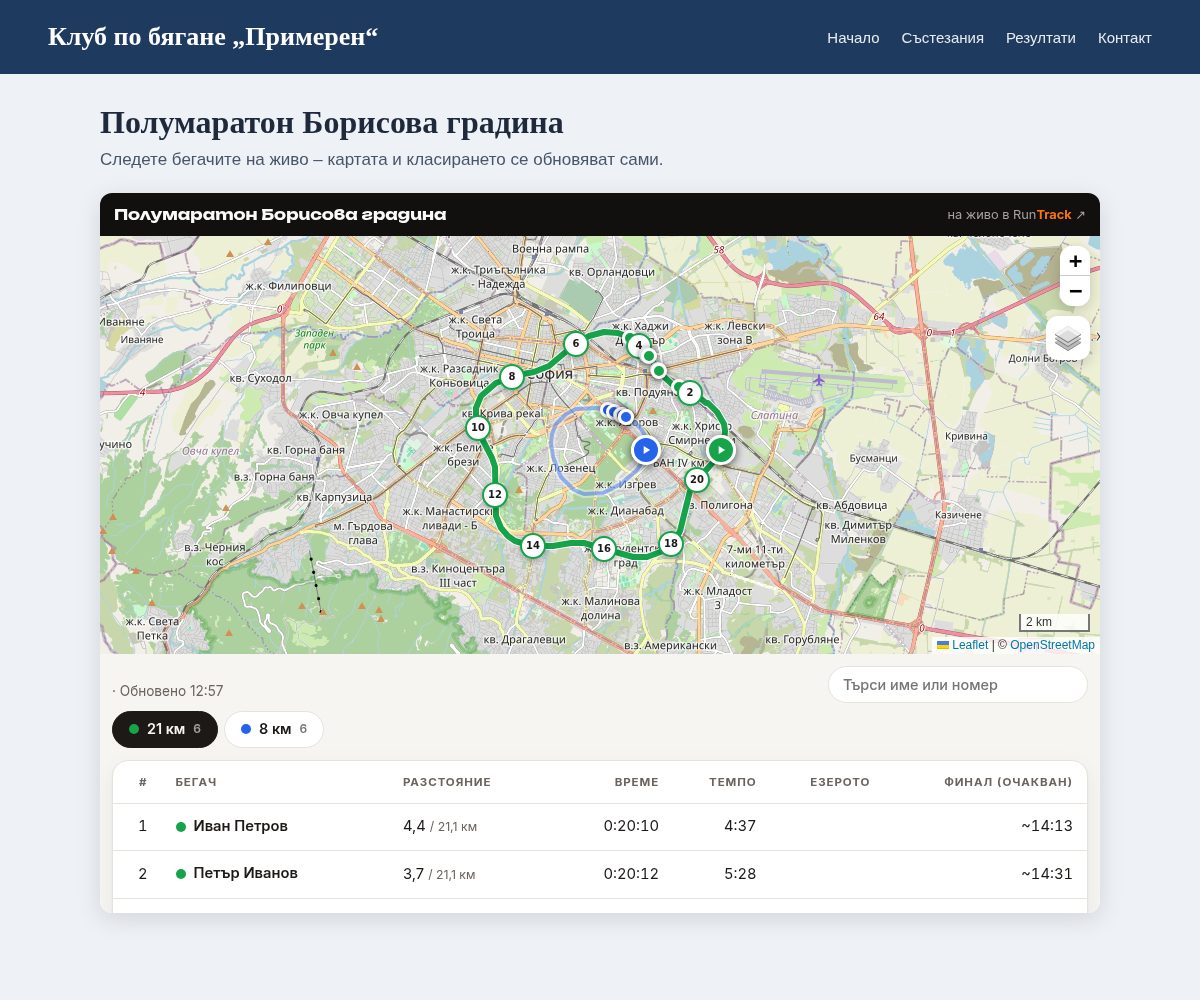Switch to the 21 км race tab
Viewport: 1200px width, 1000px height.
click(165, 729)
